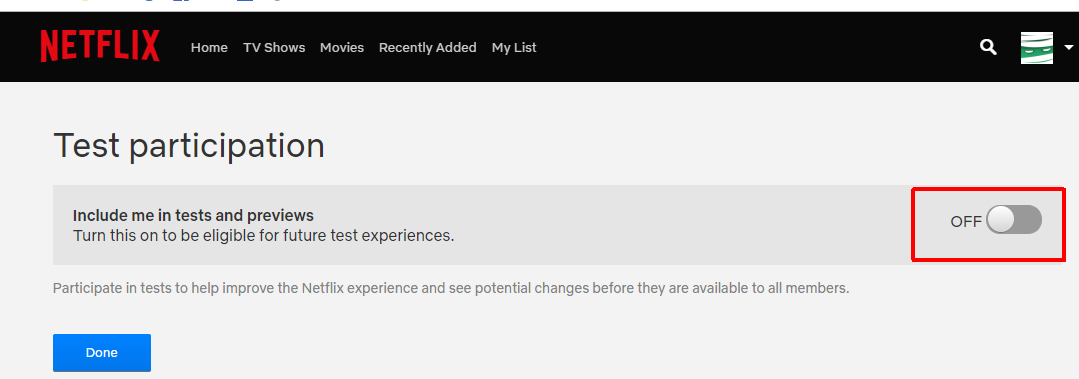The width and height of the screenshot is (1079, 379).
Task: Click the red Netflix logo
Action: (x=100, y=47)
